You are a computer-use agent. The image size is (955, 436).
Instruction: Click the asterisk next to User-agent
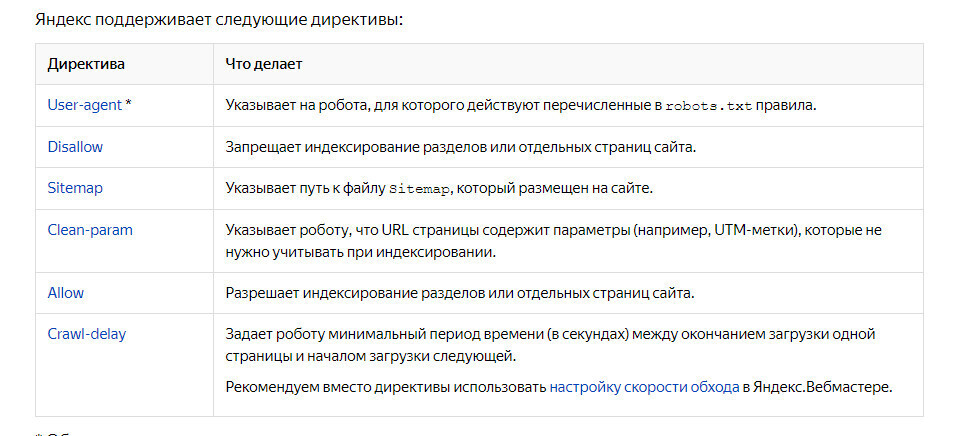pos(128,104)
